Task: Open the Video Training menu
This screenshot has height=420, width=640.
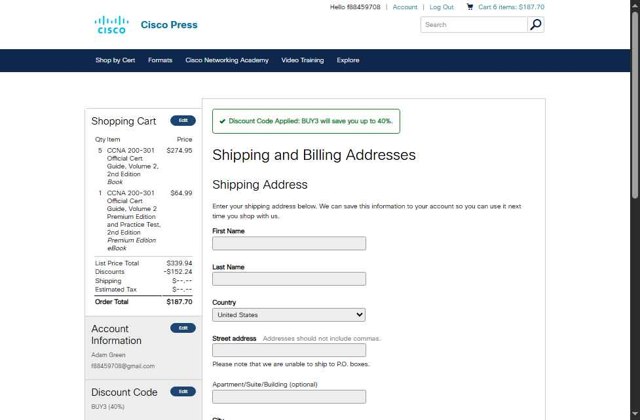Action: tap(302, 60)
